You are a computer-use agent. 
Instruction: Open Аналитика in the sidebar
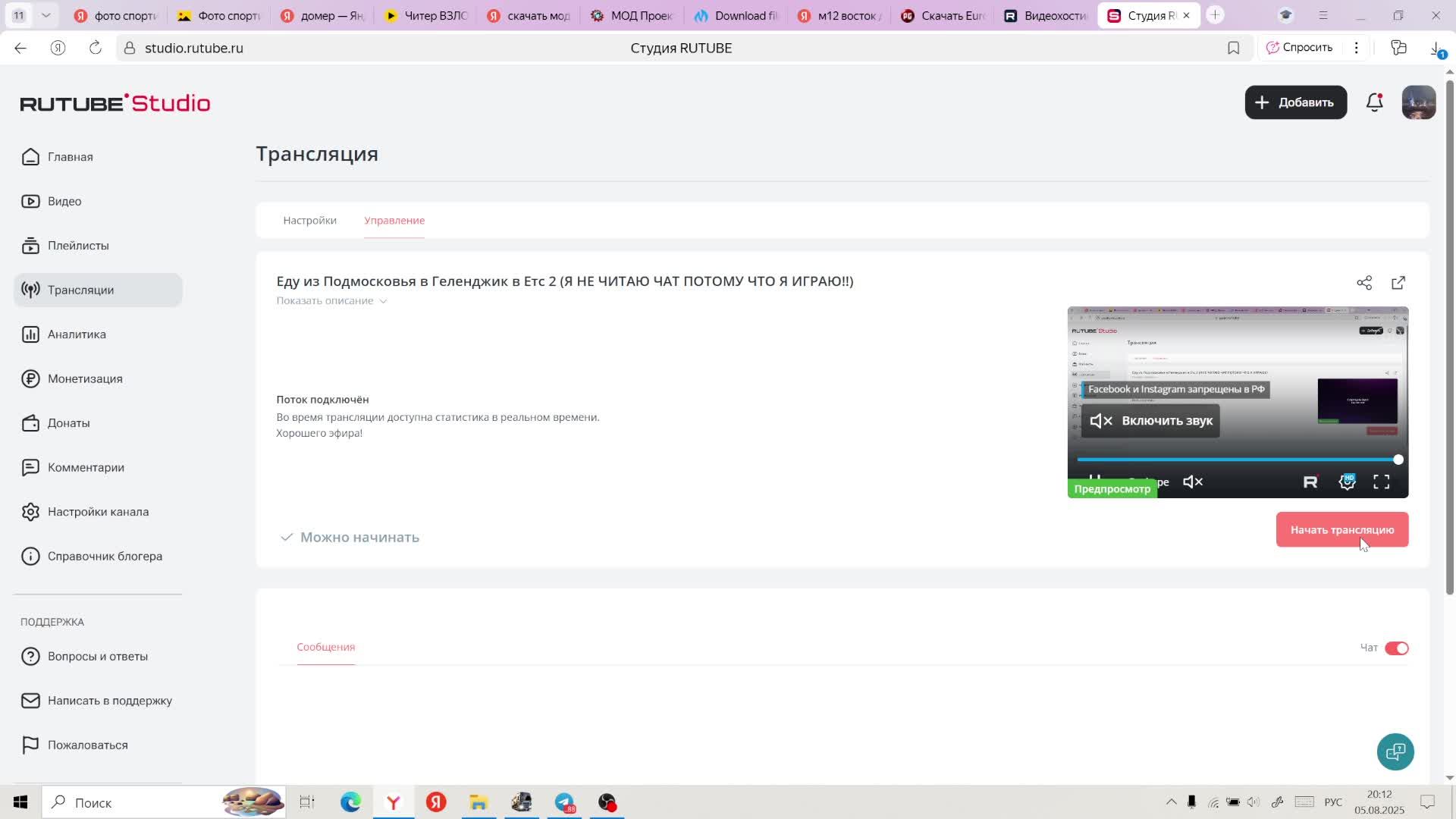point(77,334)
